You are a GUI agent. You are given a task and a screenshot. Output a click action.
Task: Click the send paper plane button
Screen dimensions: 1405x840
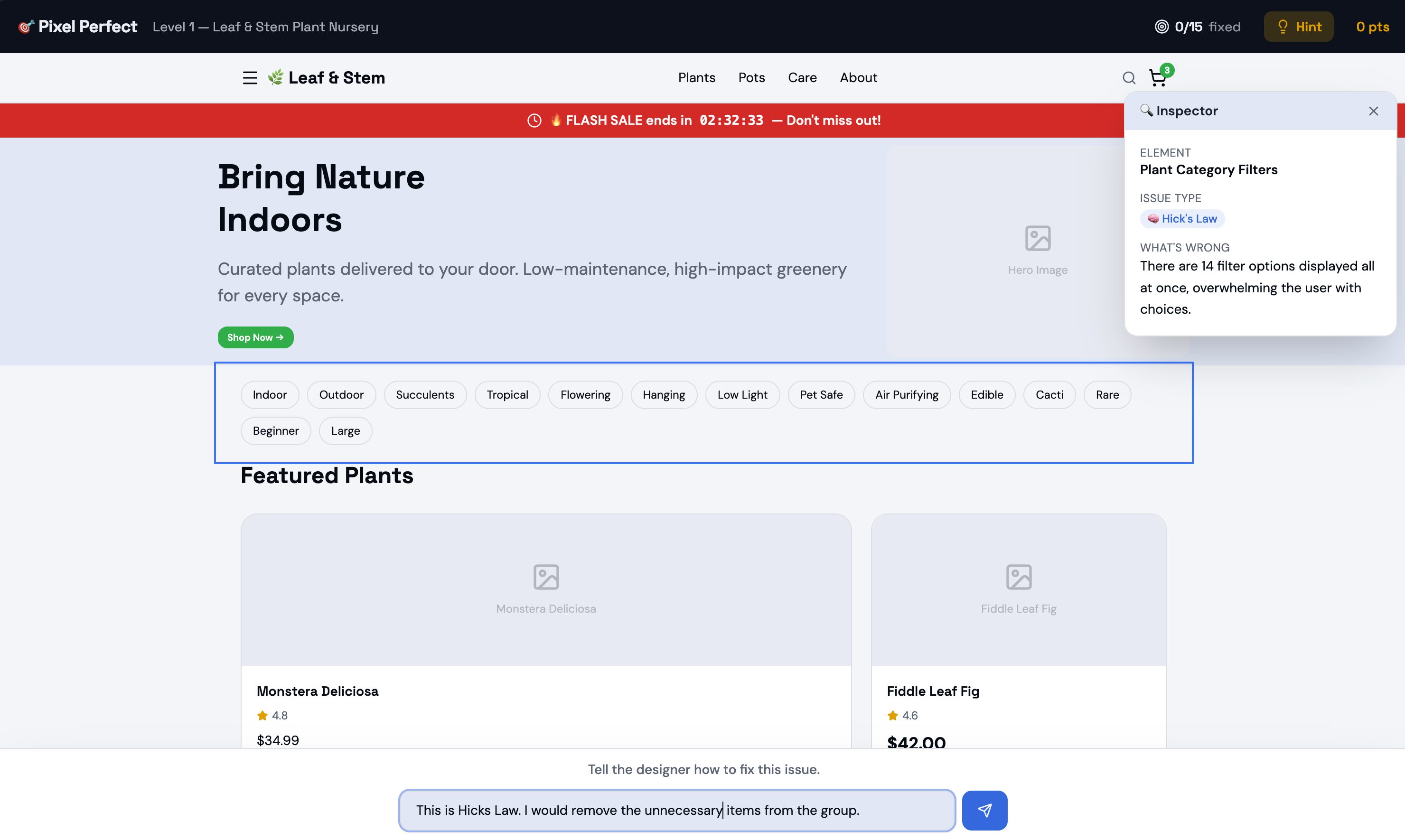click(984, 810)
